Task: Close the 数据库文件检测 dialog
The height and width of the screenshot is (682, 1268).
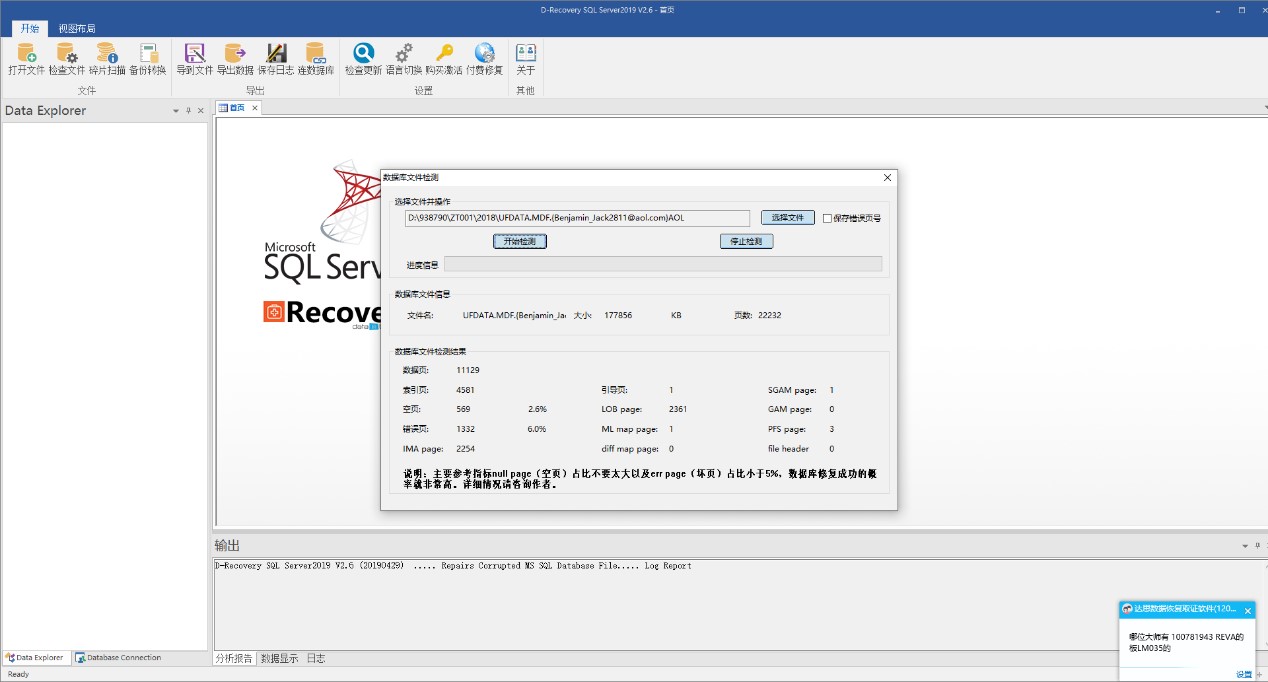Action: tap(887, 177)
